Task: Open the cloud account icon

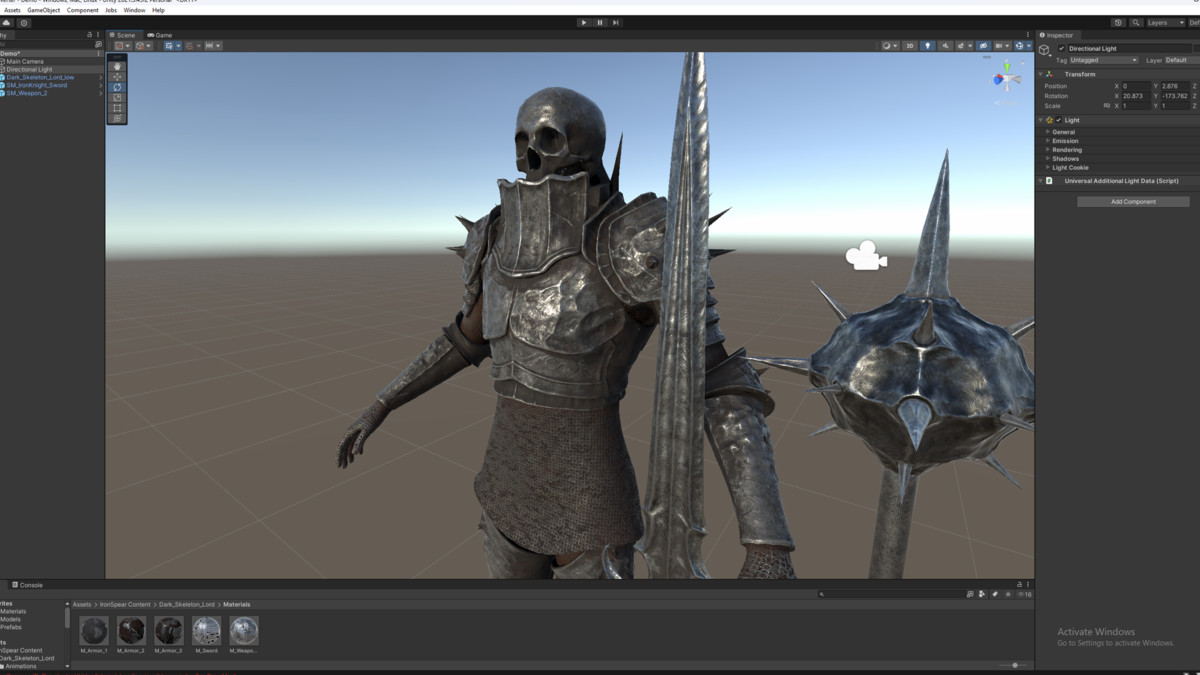Action: click(x=7, y=22)
